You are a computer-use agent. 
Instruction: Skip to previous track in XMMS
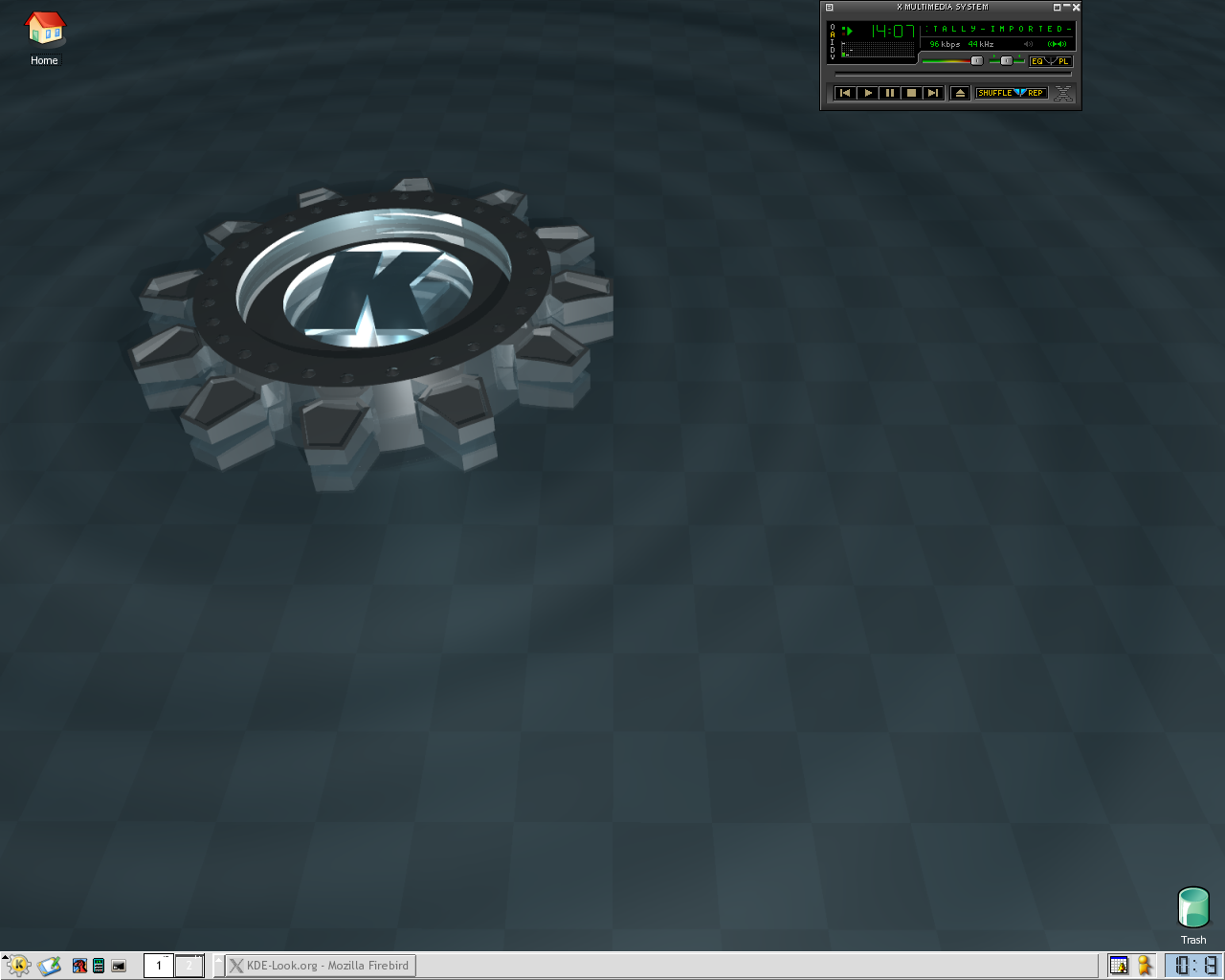coord(845,93)
